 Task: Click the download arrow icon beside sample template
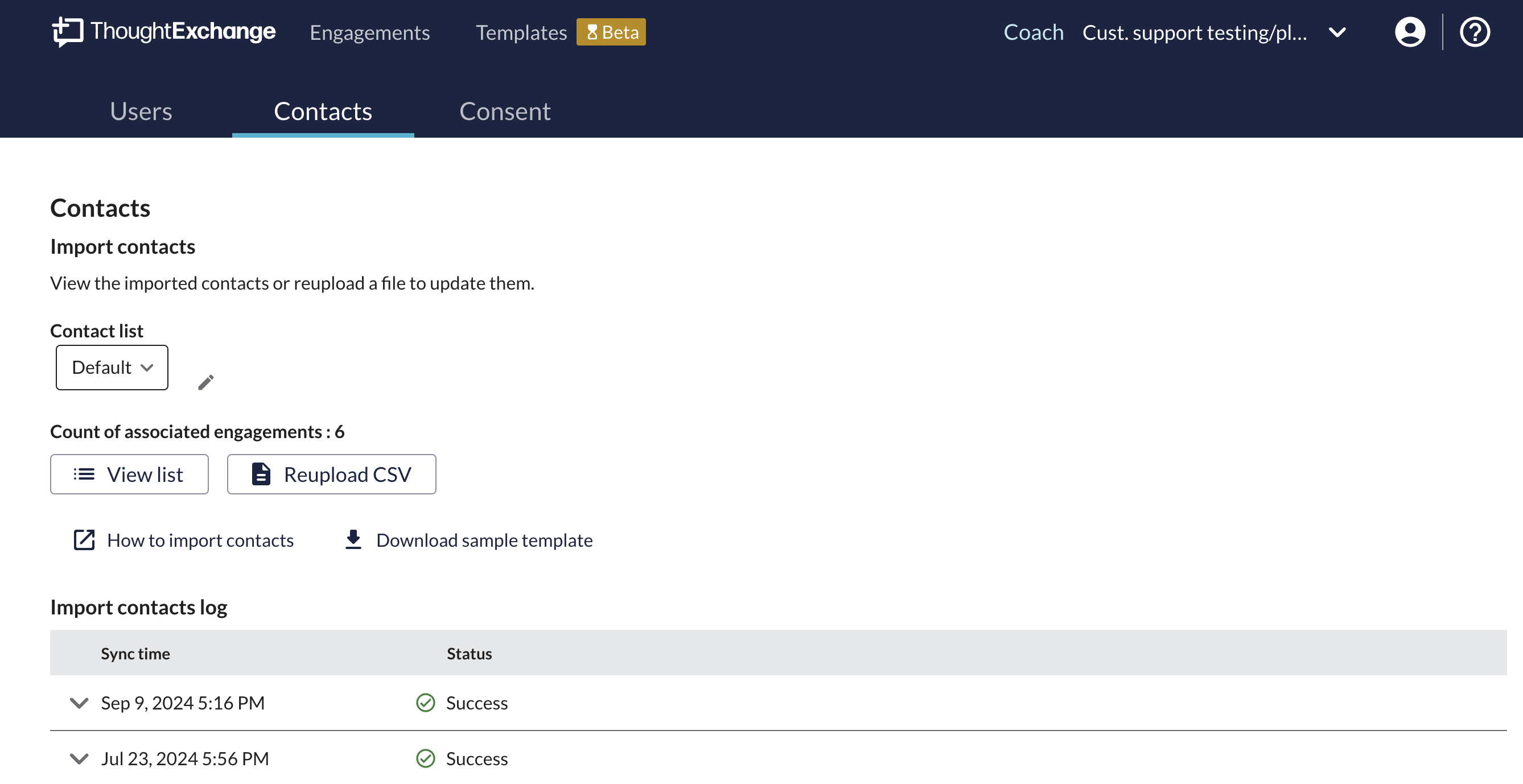point(353,539)
